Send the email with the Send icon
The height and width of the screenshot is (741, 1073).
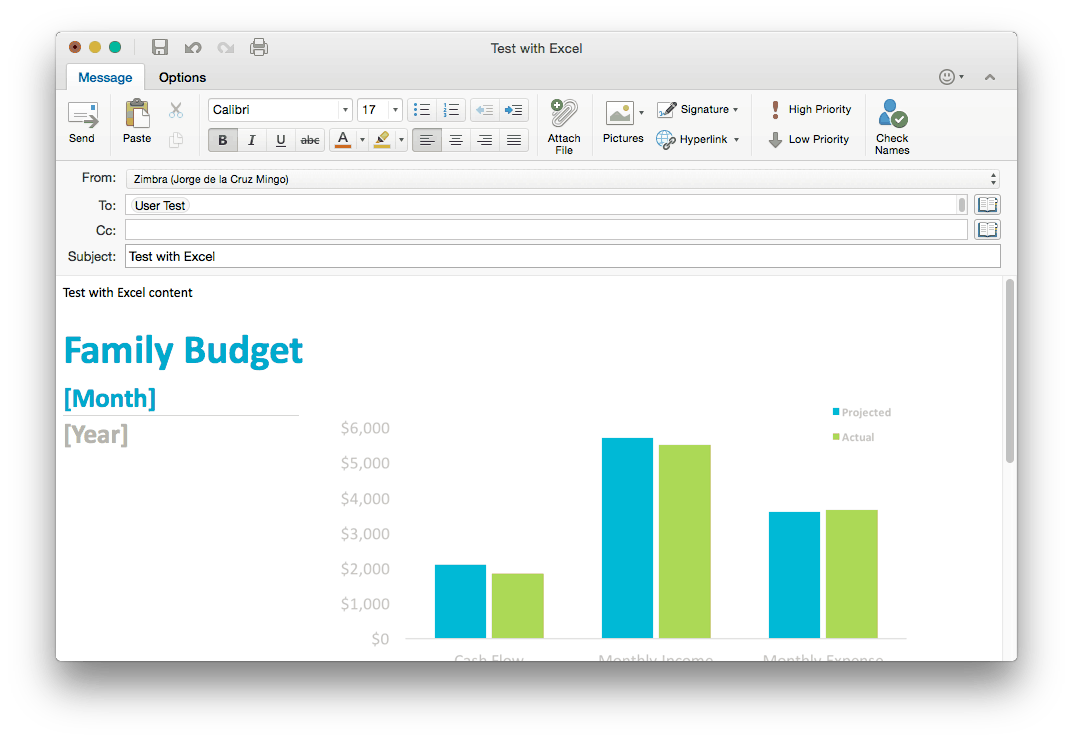(83, 122)
